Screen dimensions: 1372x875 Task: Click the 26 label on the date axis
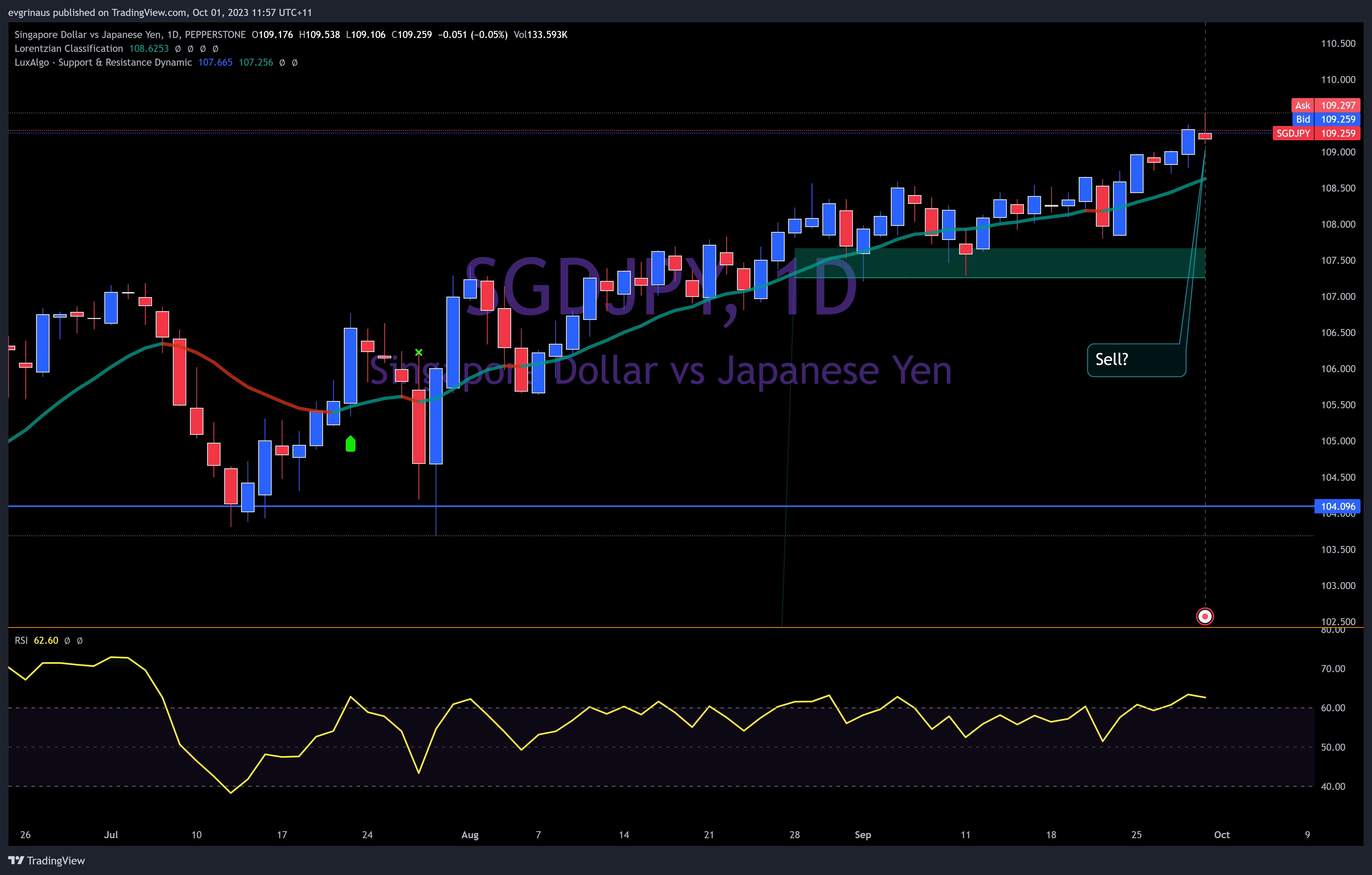click(x=25, y=835)
